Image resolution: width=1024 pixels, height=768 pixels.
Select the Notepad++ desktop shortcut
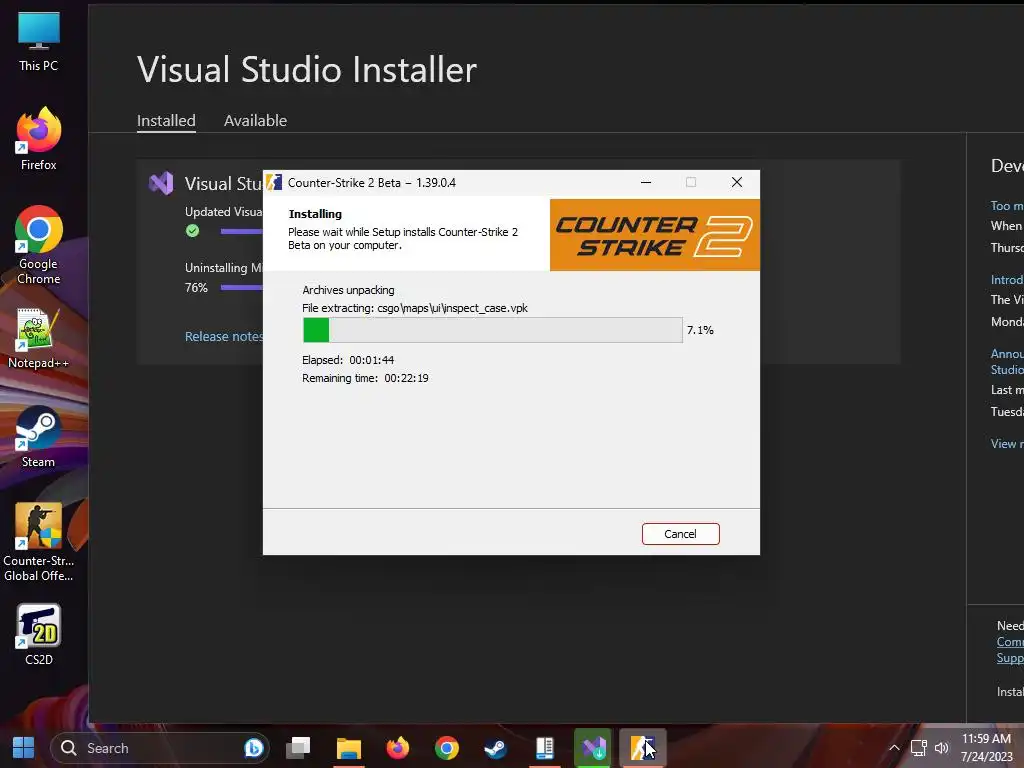(39, 338)
